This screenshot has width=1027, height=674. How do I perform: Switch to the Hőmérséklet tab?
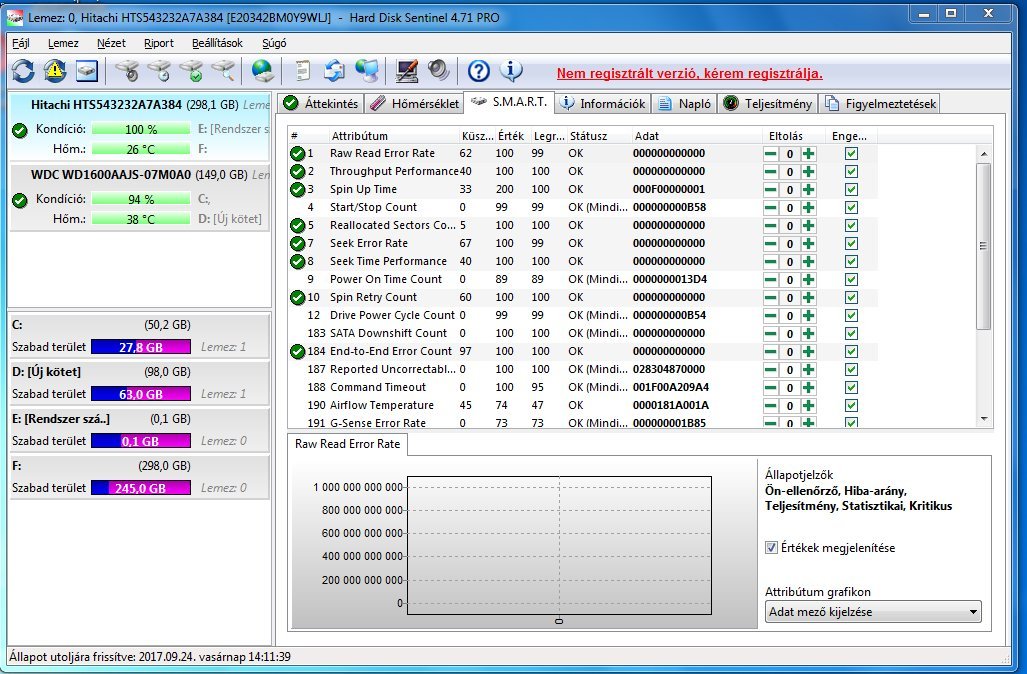point(414,103)
